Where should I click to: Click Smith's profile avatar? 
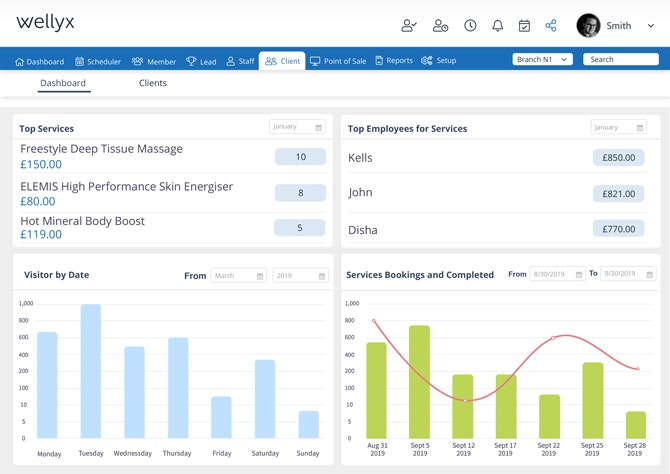coord(588,26)
